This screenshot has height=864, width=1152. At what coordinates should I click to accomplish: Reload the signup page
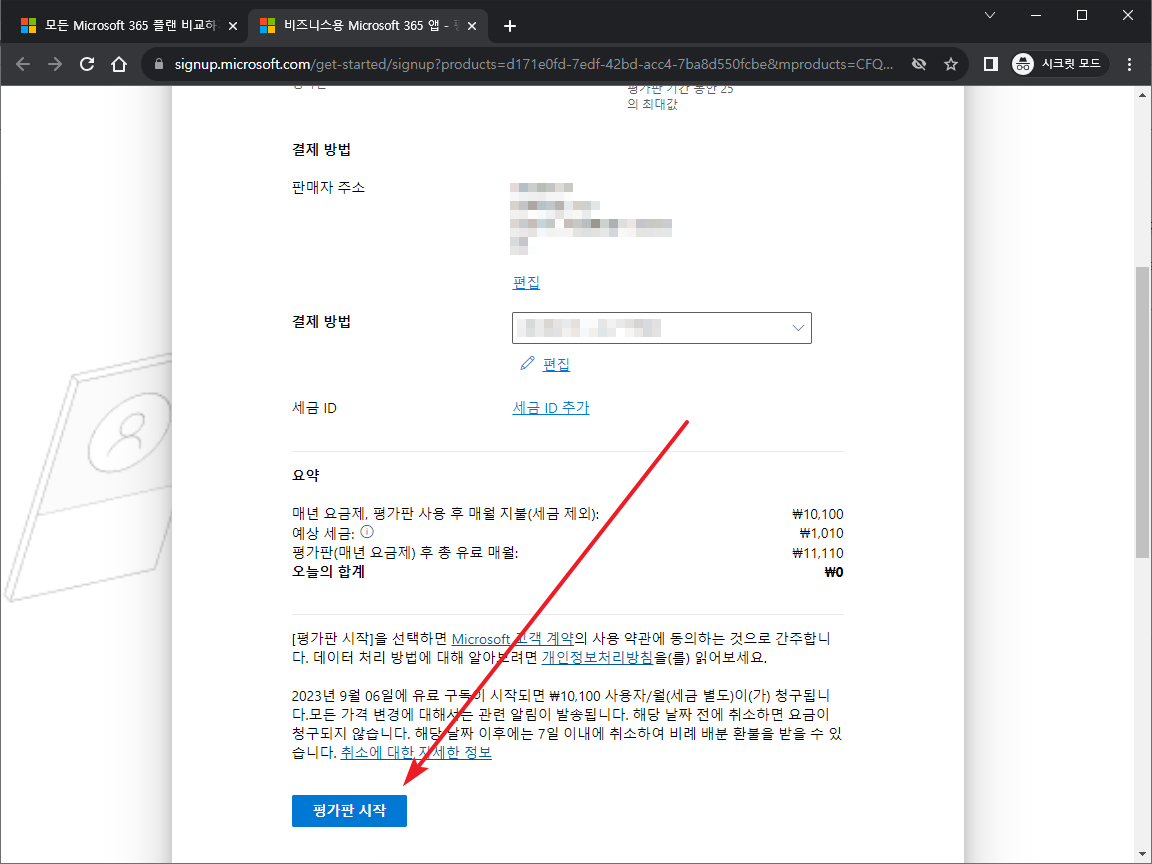(x=87, y=65)
